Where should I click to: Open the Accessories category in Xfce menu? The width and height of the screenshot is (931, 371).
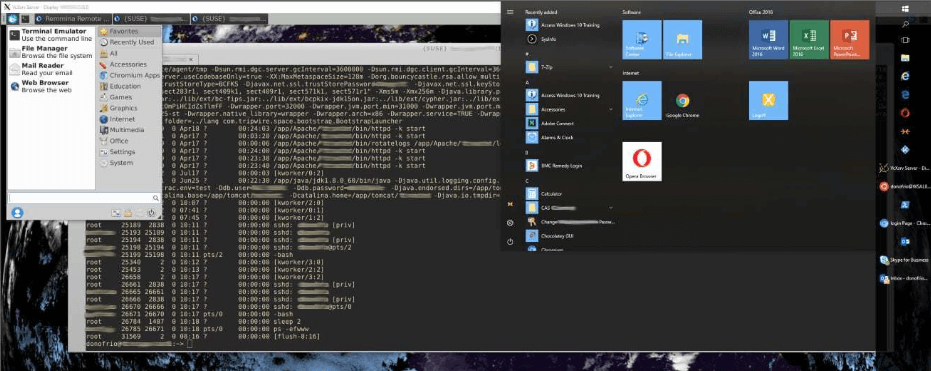pos(128,64)
